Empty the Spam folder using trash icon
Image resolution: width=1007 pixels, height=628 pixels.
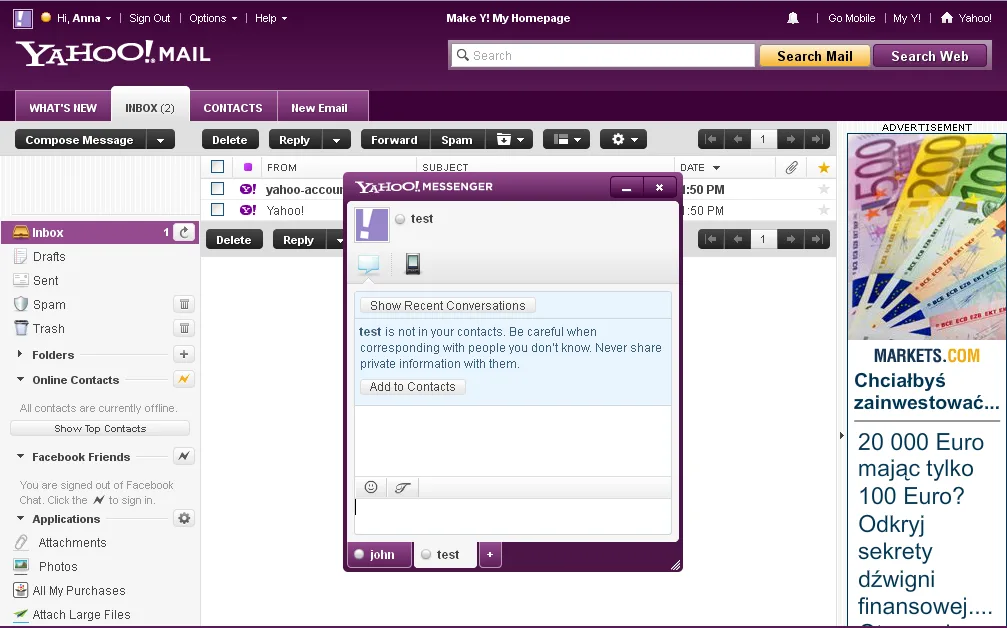click(184, 304)
